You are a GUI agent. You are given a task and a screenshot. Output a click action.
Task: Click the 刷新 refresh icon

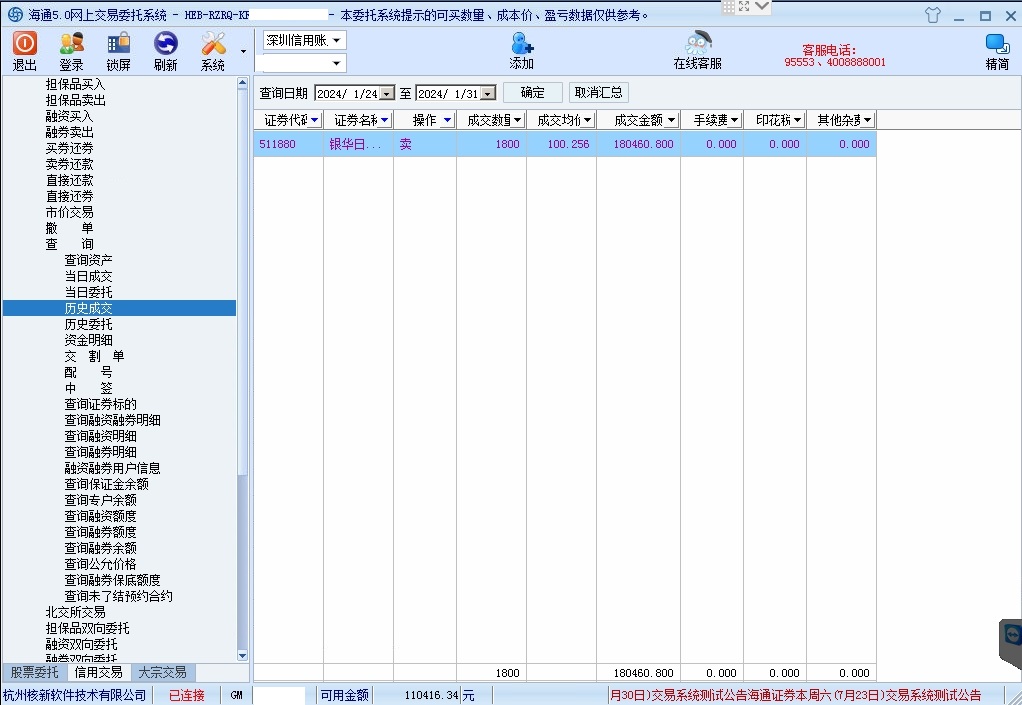point(165,44)
